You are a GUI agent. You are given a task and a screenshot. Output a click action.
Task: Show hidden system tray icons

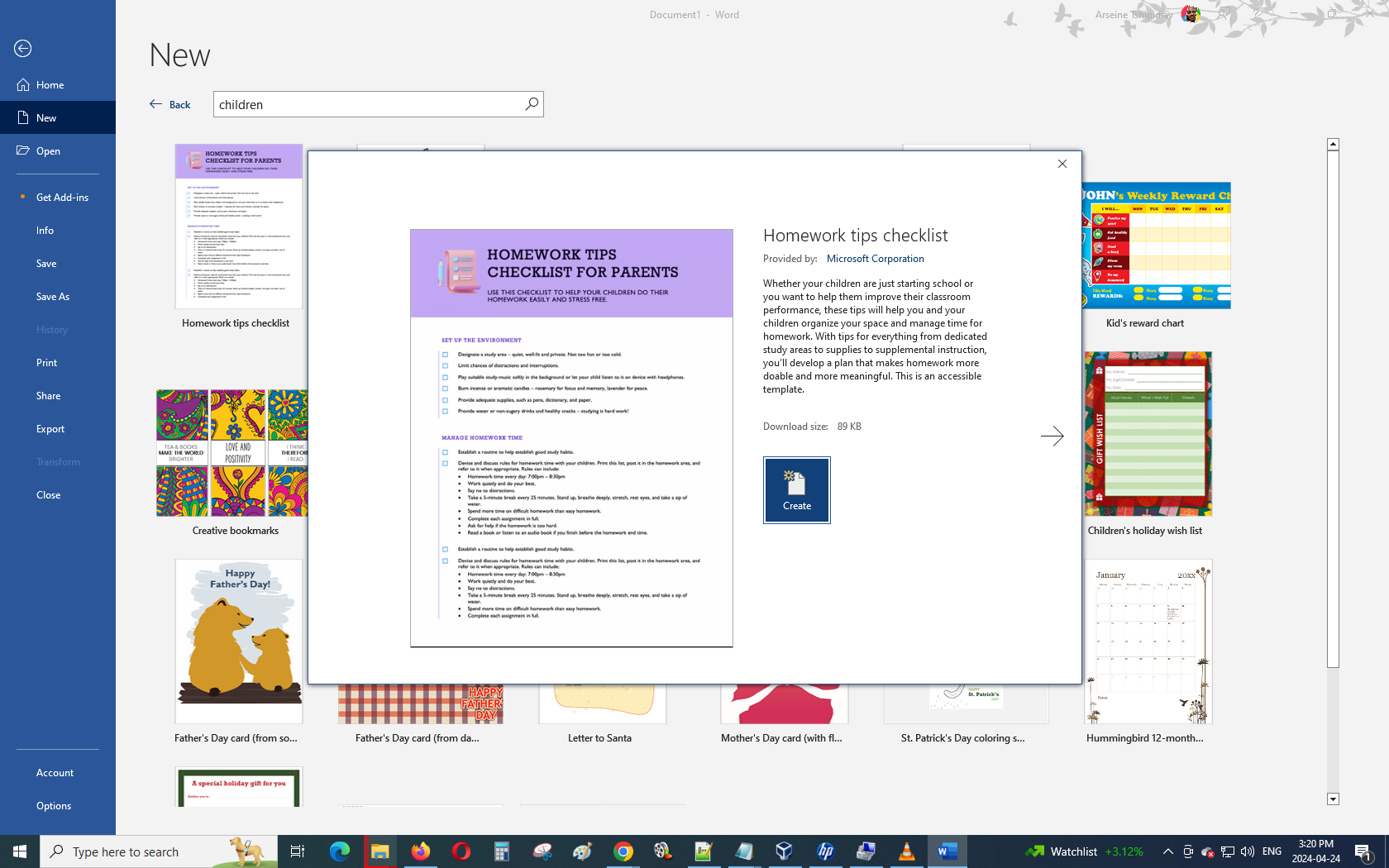[x=1167, y=851]
